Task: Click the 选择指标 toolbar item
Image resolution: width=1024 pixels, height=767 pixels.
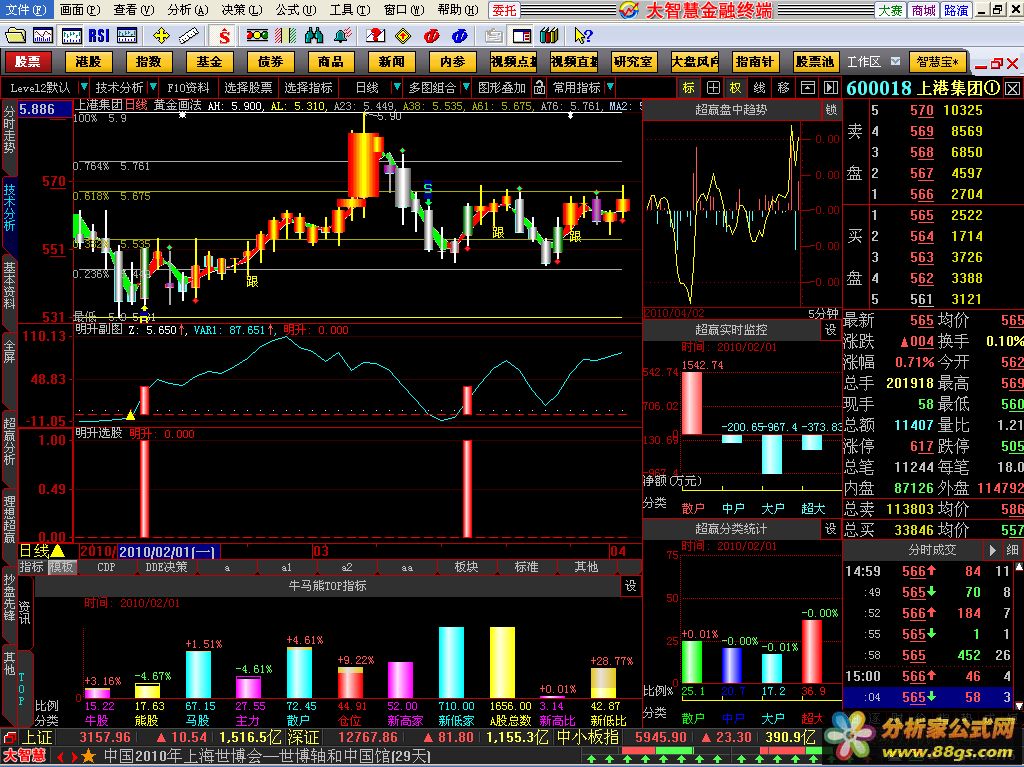Action: pos(308,87)
